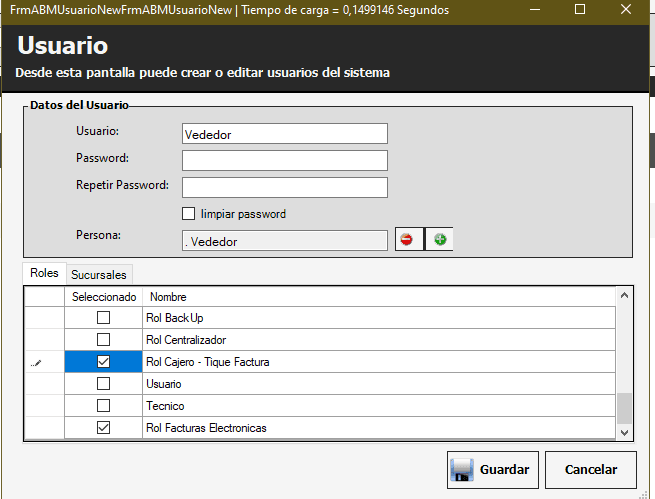Screen dimensions: 655x499
Task: Uncheck Rol Facturas Electronicas checkbox
Action: 103,428
